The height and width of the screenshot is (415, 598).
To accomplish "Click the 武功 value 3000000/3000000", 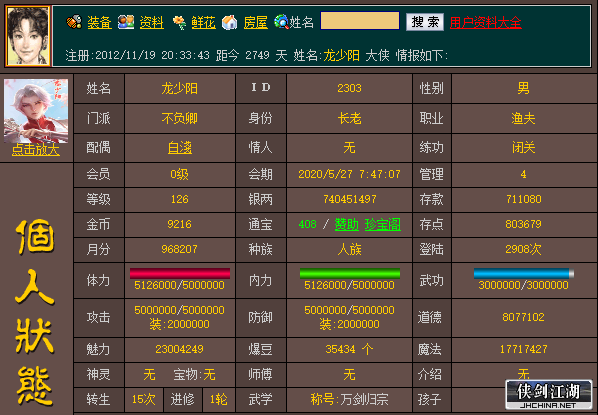I will [523, 285].
